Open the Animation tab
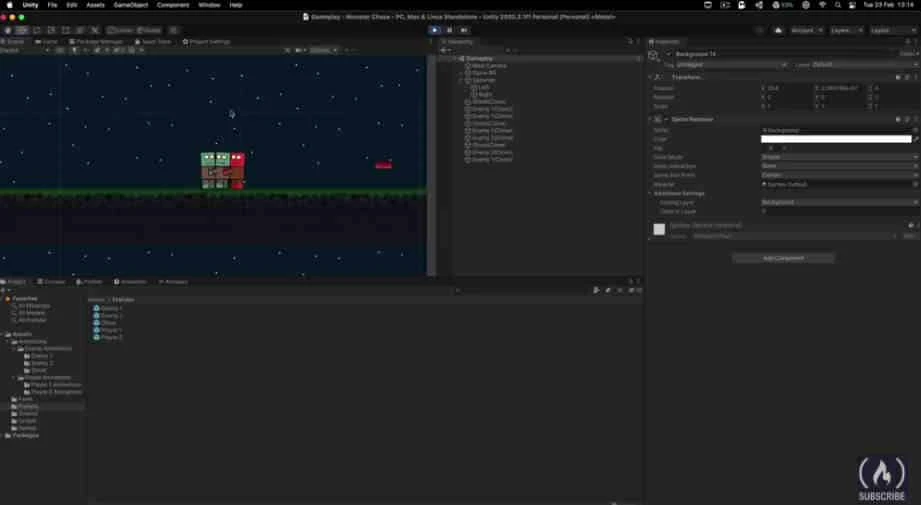This screenshot has width=921, height=505. [130, 282]
